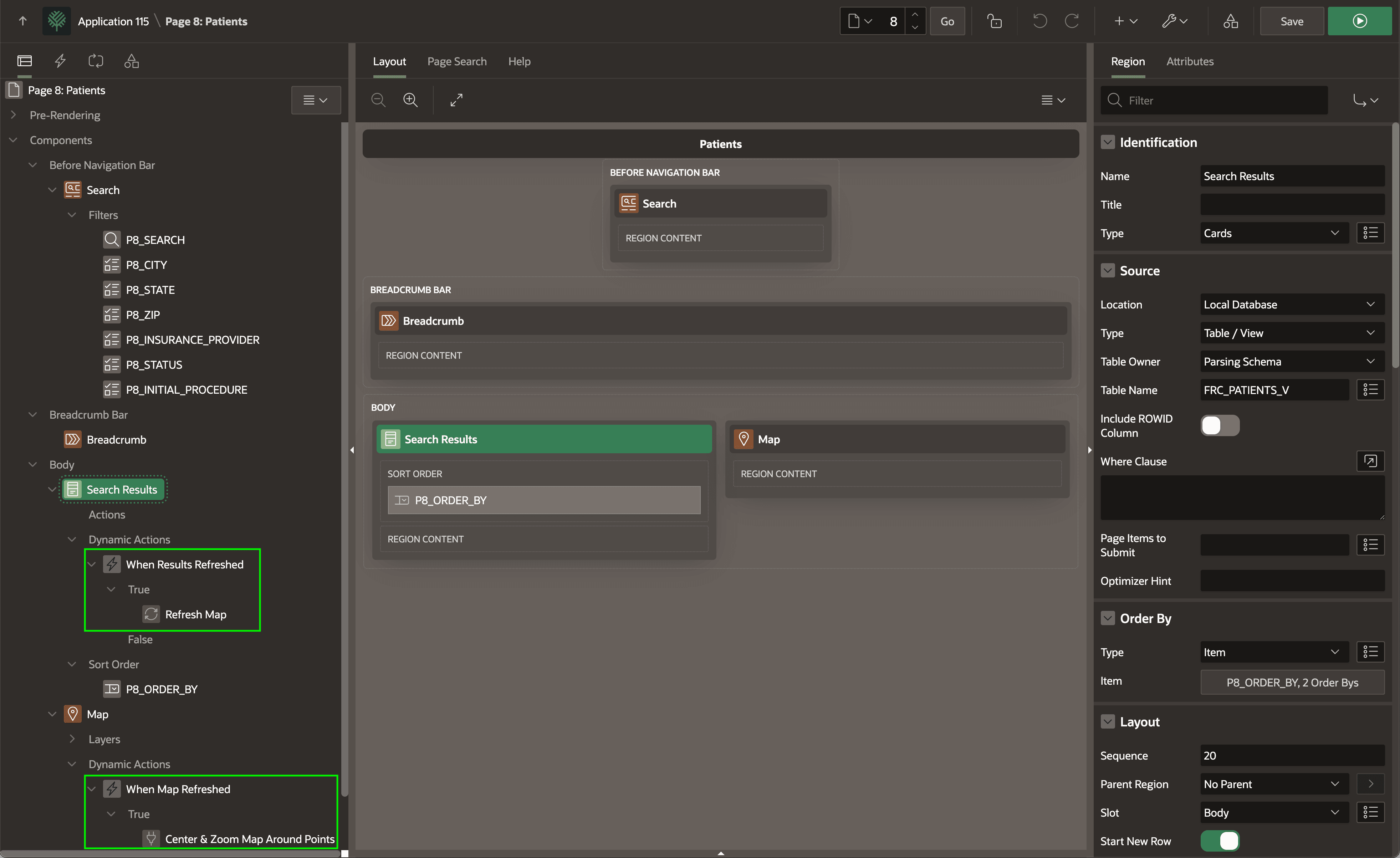Zoom in the layout view
This screenshot has height=858, width=1400.
pyautogui.click(x=410, y=100)
